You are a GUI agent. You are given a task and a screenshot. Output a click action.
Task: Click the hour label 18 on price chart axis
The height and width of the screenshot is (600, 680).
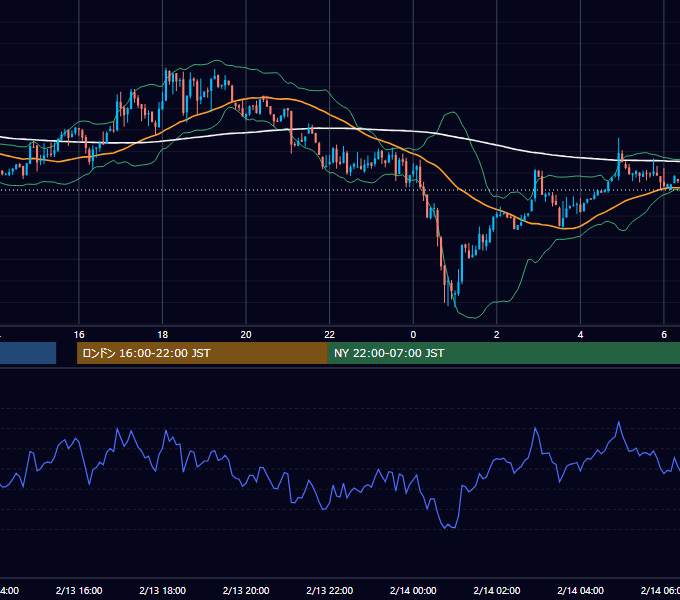point(162,335)
